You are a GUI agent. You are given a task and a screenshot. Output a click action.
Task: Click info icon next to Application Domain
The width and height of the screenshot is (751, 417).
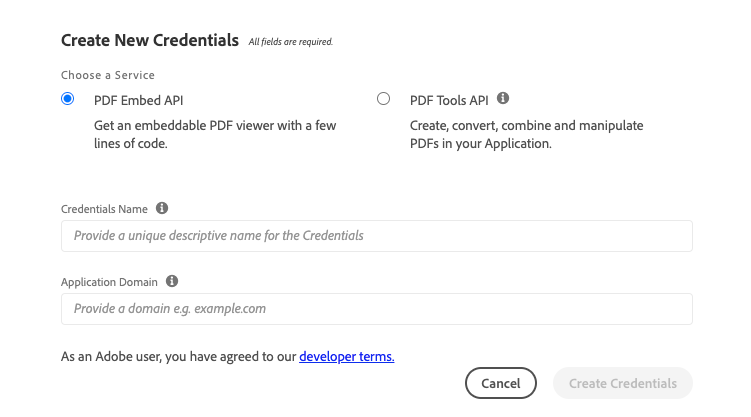[x=172, y=282]
